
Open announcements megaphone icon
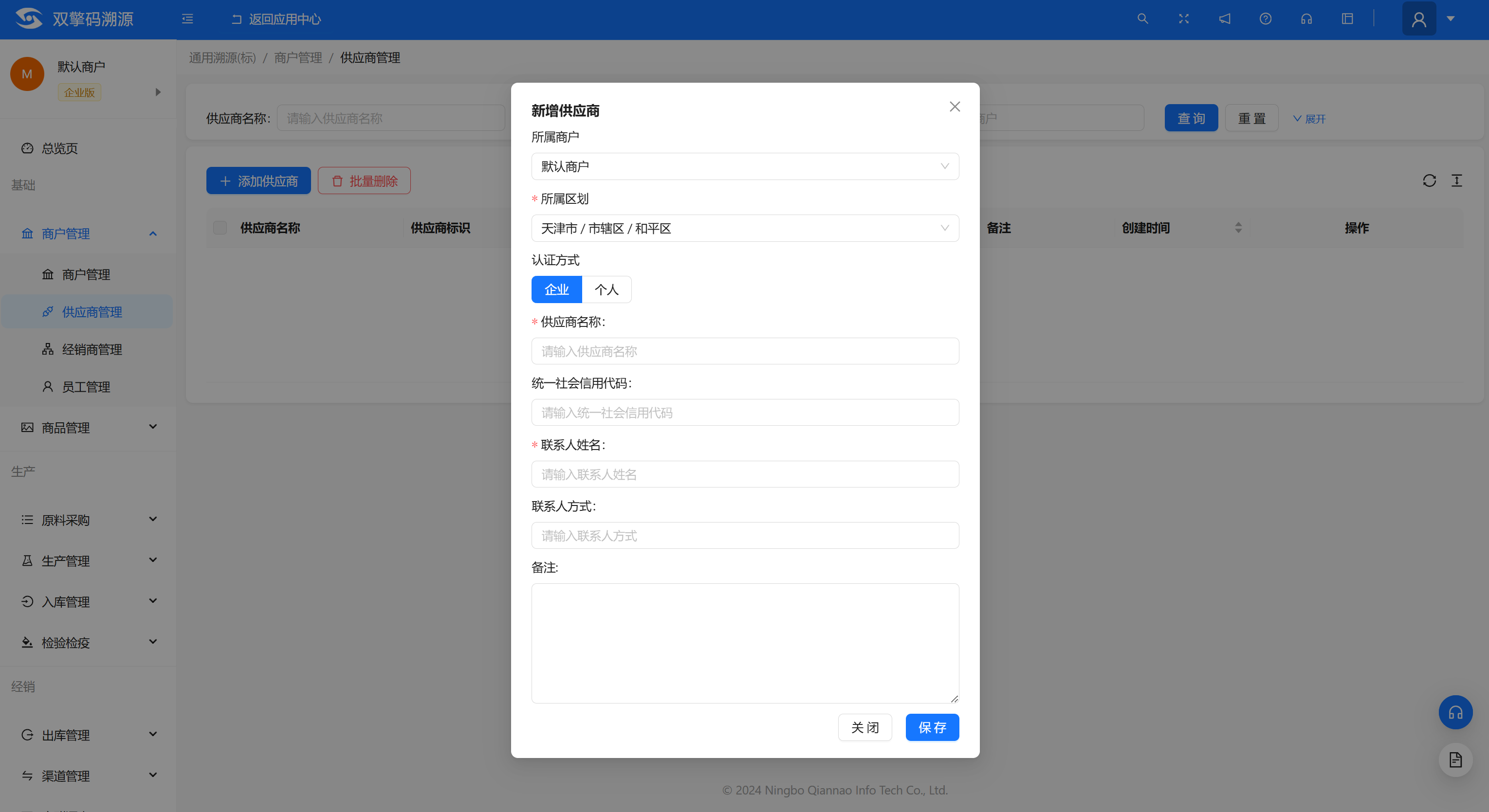click(x=1224, y=19)
